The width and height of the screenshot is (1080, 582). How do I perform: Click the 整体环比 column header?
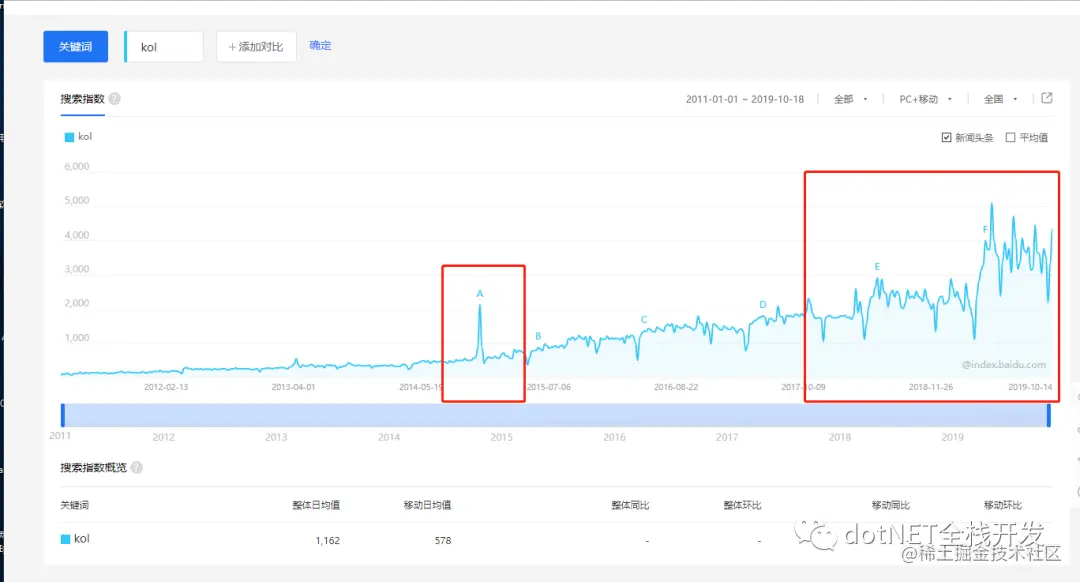pyautogui.click(x=742, y=505)
